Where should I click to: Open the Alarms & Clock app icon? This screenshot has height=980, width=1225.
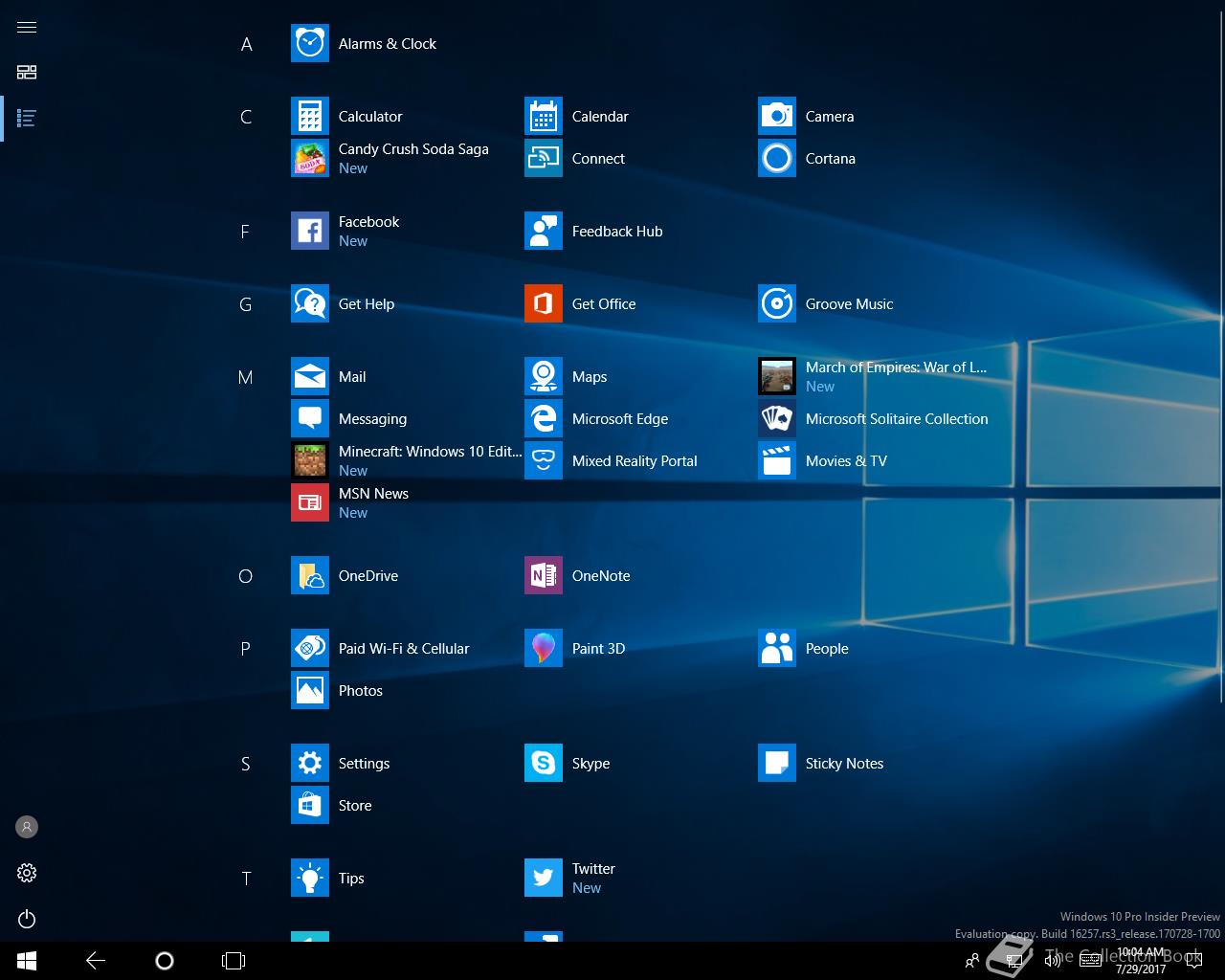310,44
